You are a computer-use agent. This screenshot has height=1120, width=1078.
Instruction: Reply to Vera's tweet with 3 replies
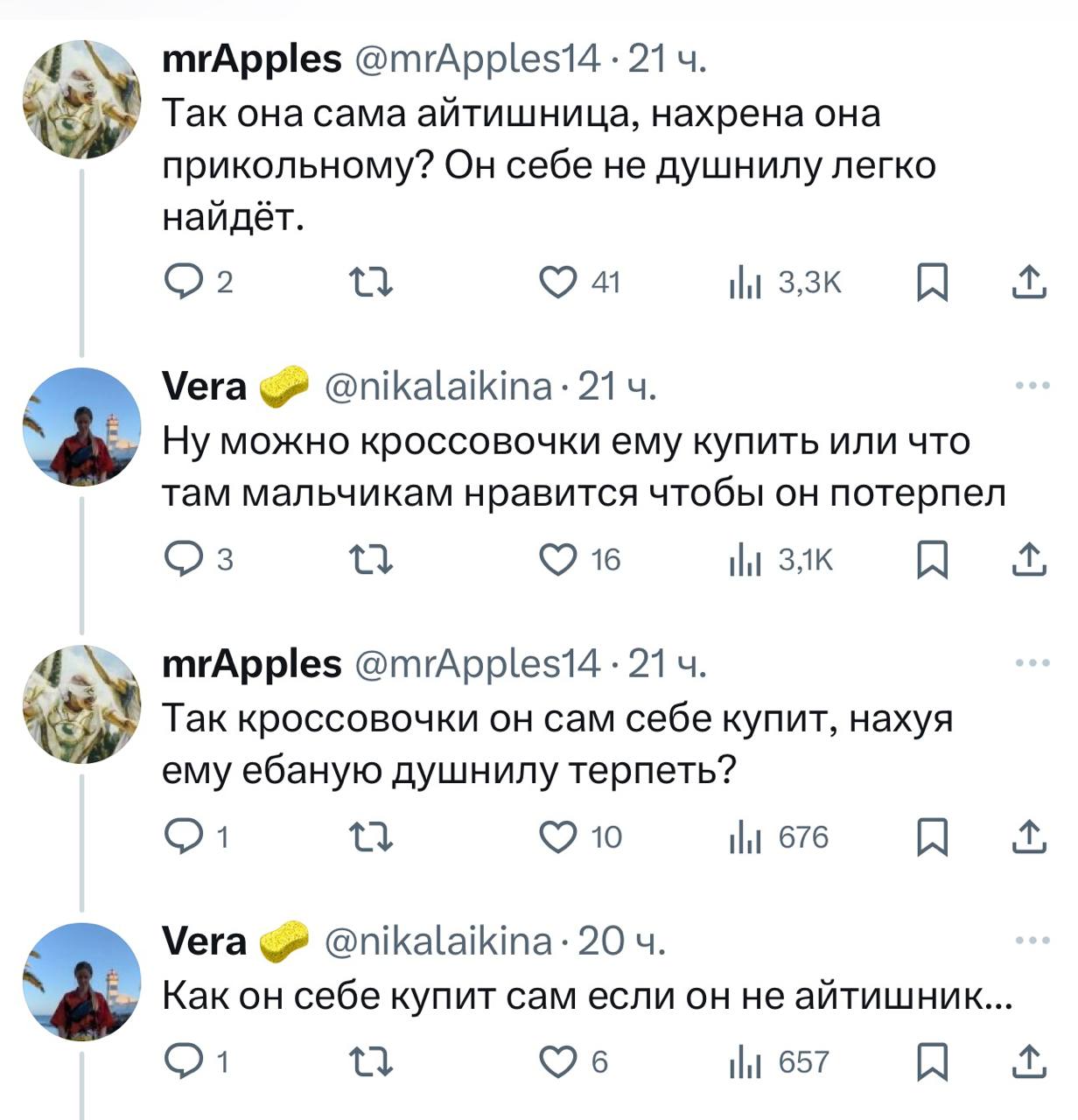tap(184, 560)
